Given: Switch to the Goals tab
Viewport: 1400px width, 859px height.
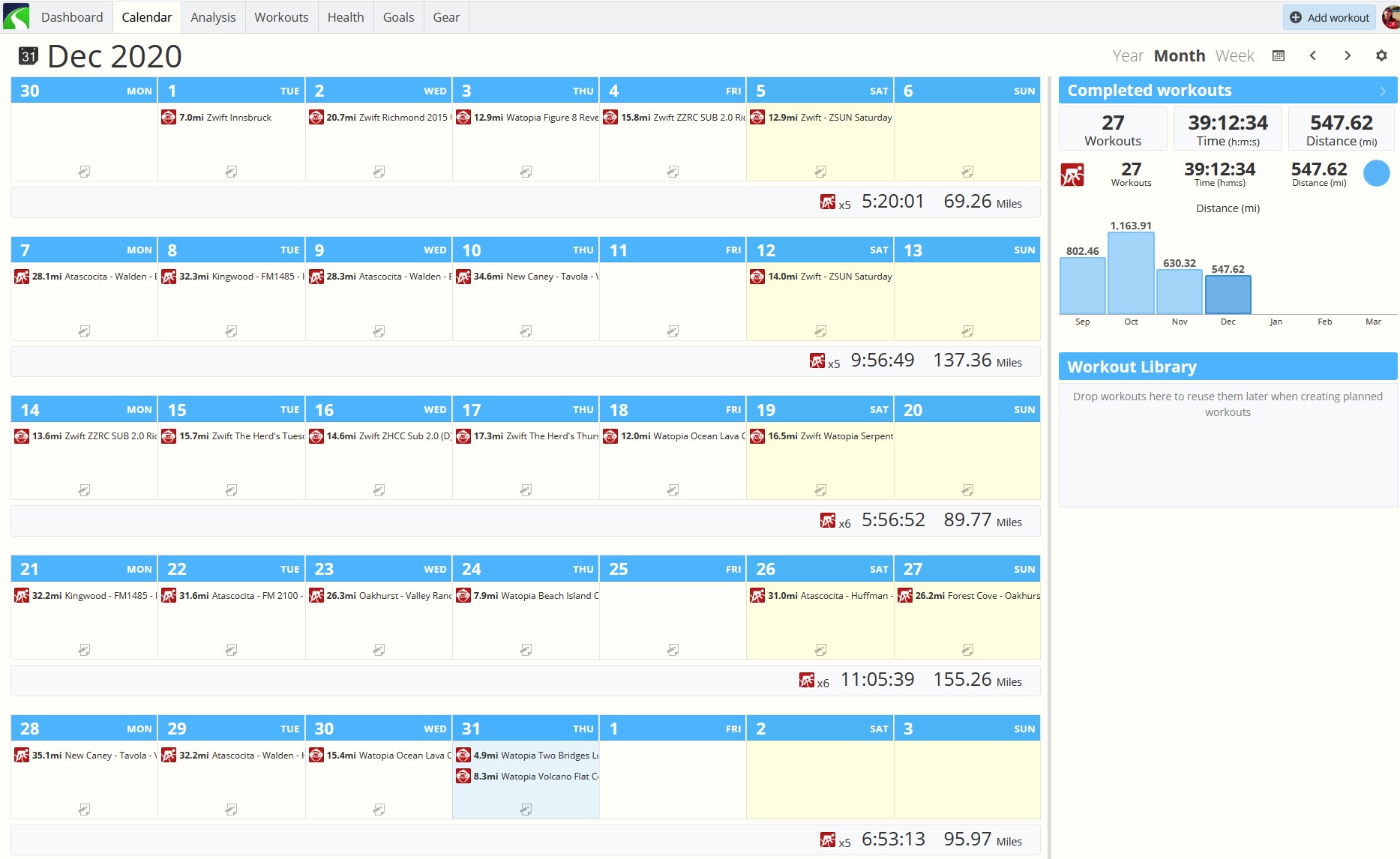Looking at the screenshot, I should (x=399, y=17).
